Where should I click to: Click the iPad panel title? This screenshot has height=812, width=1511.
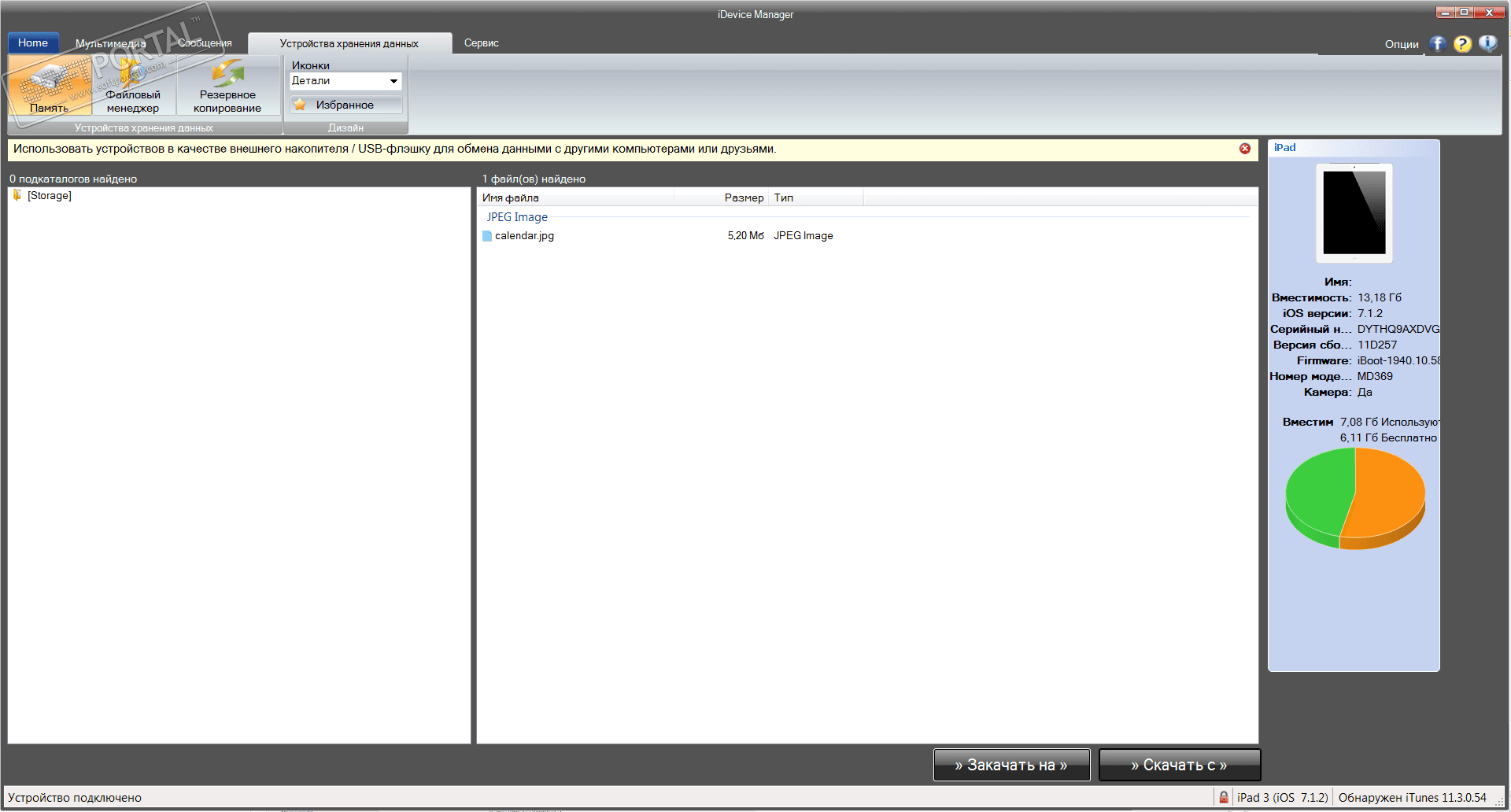pyautogui.click(x=1285, y=147)
